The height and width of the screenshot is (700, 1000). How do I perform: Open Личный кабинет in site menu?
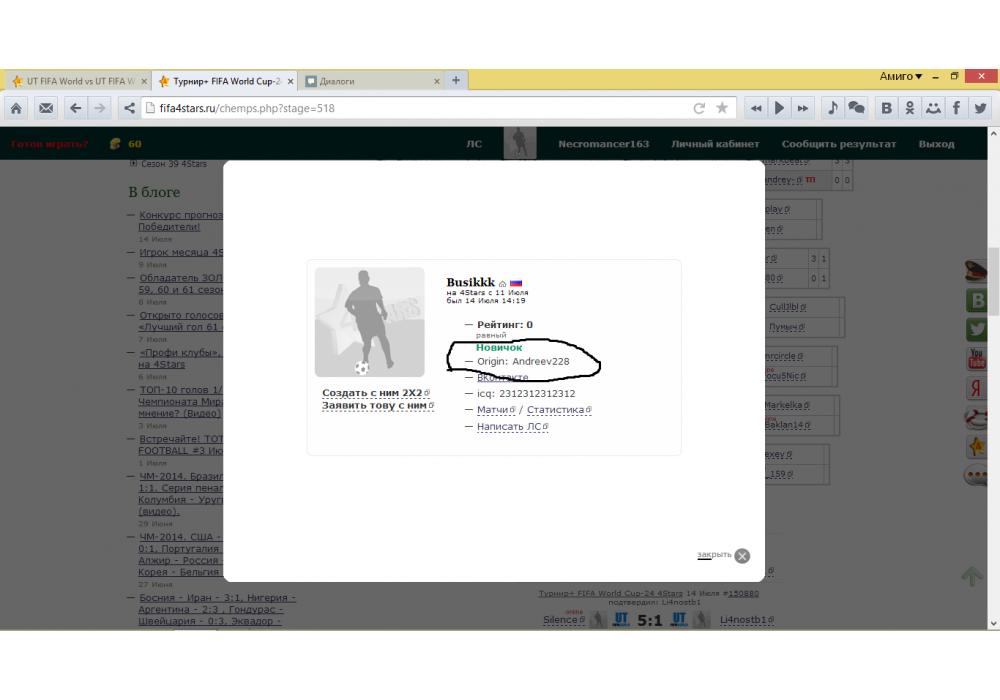[x=715, y=144]
